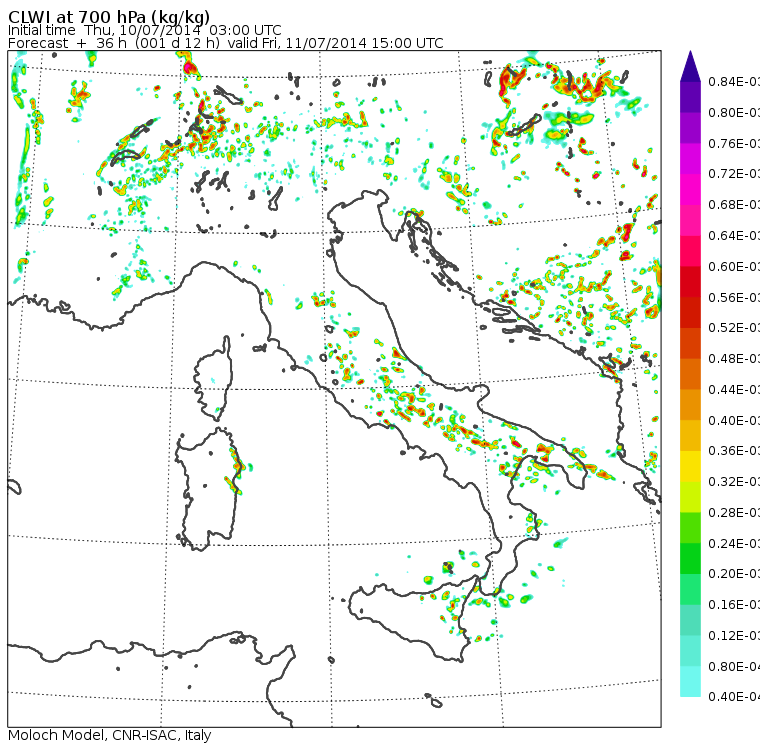Click the hot pink swatch between 0.68E-03 and 0.72E-03
The height and width of the screenshot is (749, 760).
tap(690, 190)
